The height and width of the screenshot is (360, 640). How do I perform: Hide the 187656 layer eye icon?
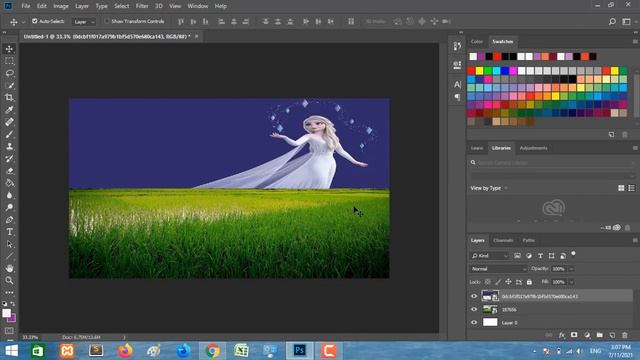coord(474,309)
